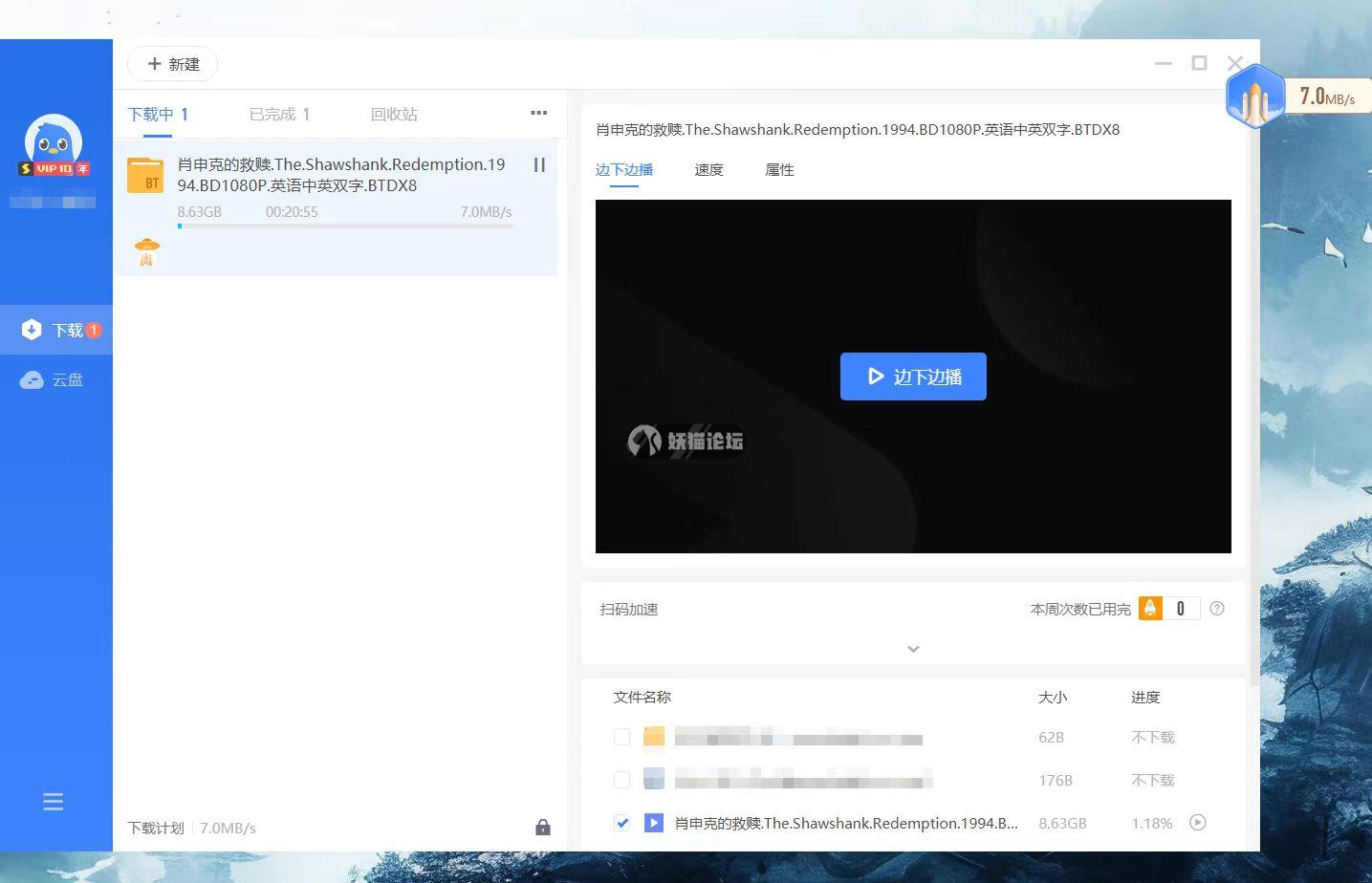Click the BT folder icon of task

pyautogui.click(x=145, y=176)
